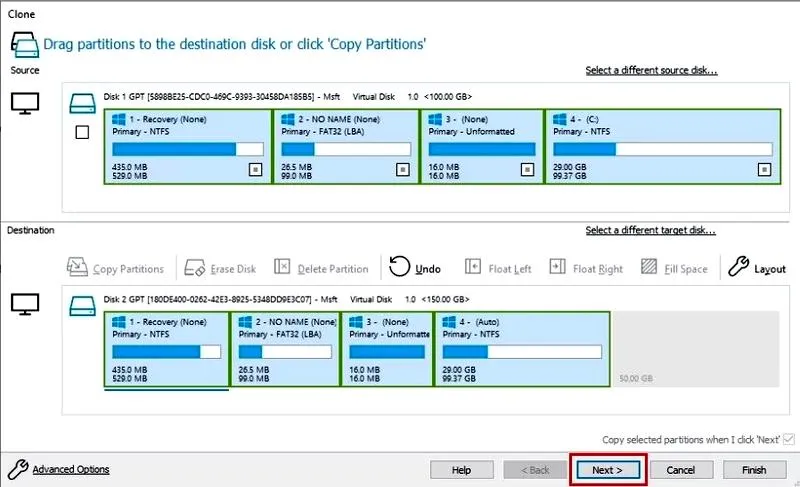Select destination partition 4 (Auto) NTFS
The width and height of the screenshot is (800, 487).
[522, 349]
